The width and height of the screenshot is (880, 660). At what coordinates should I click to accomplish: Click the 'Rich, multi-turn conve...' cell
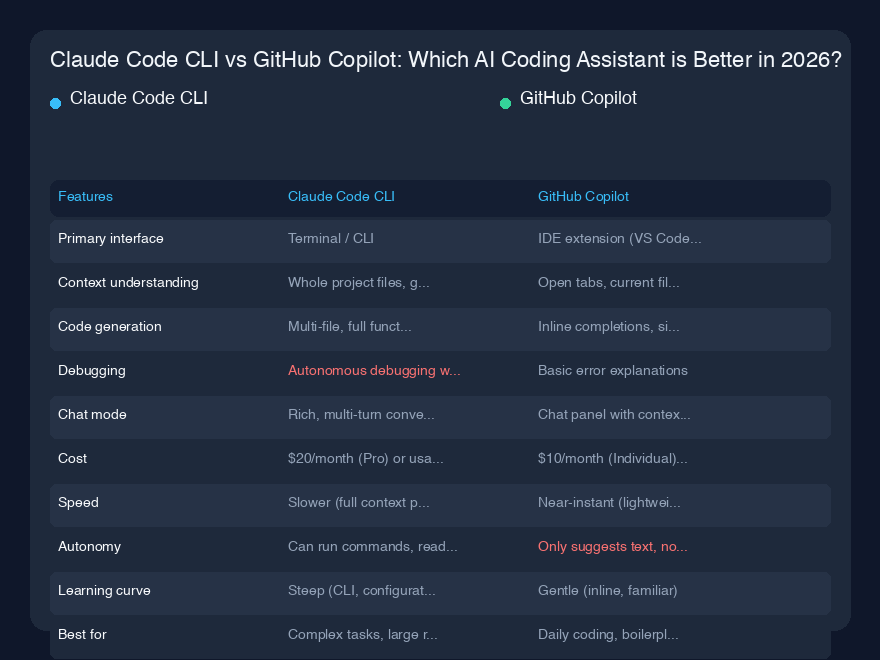[x=361, y=414]
